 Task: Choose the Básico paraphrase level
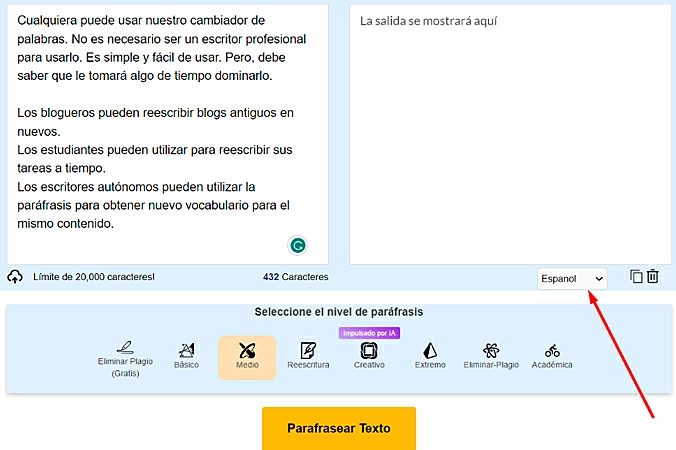186,356
